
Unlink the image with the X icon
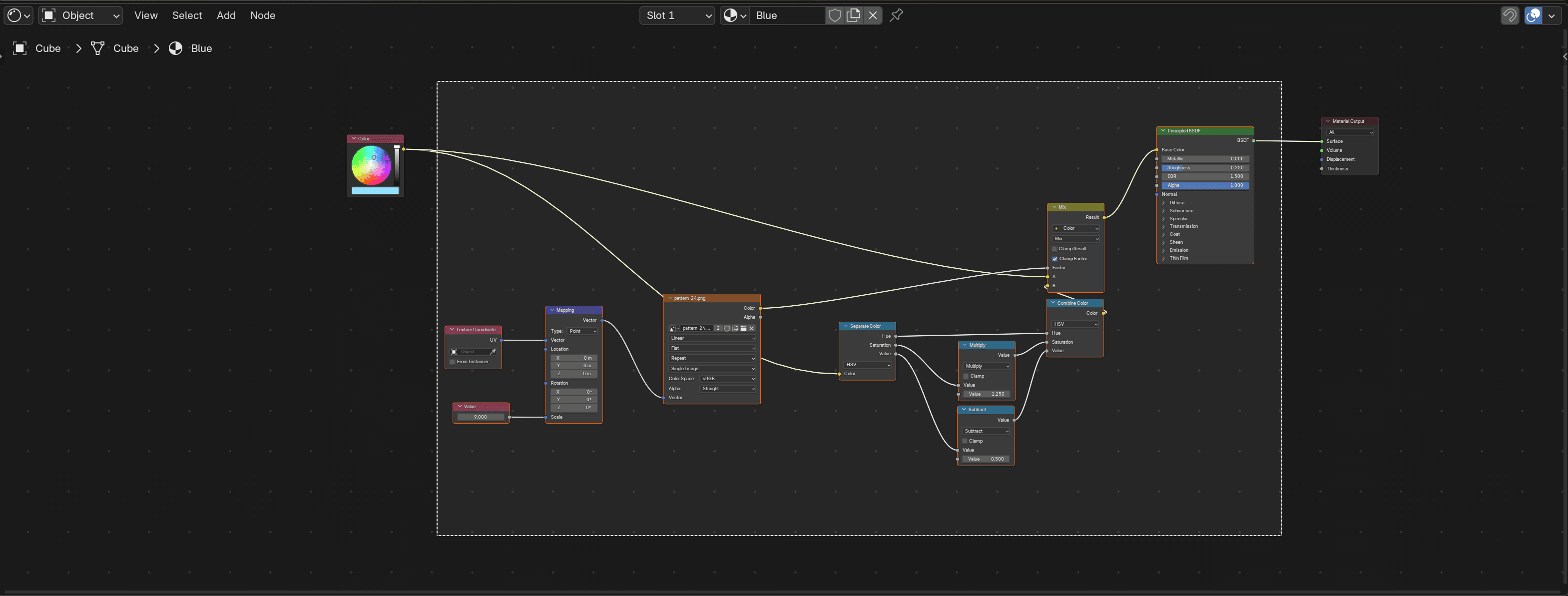pyautogui.click(x=752, y=328)
